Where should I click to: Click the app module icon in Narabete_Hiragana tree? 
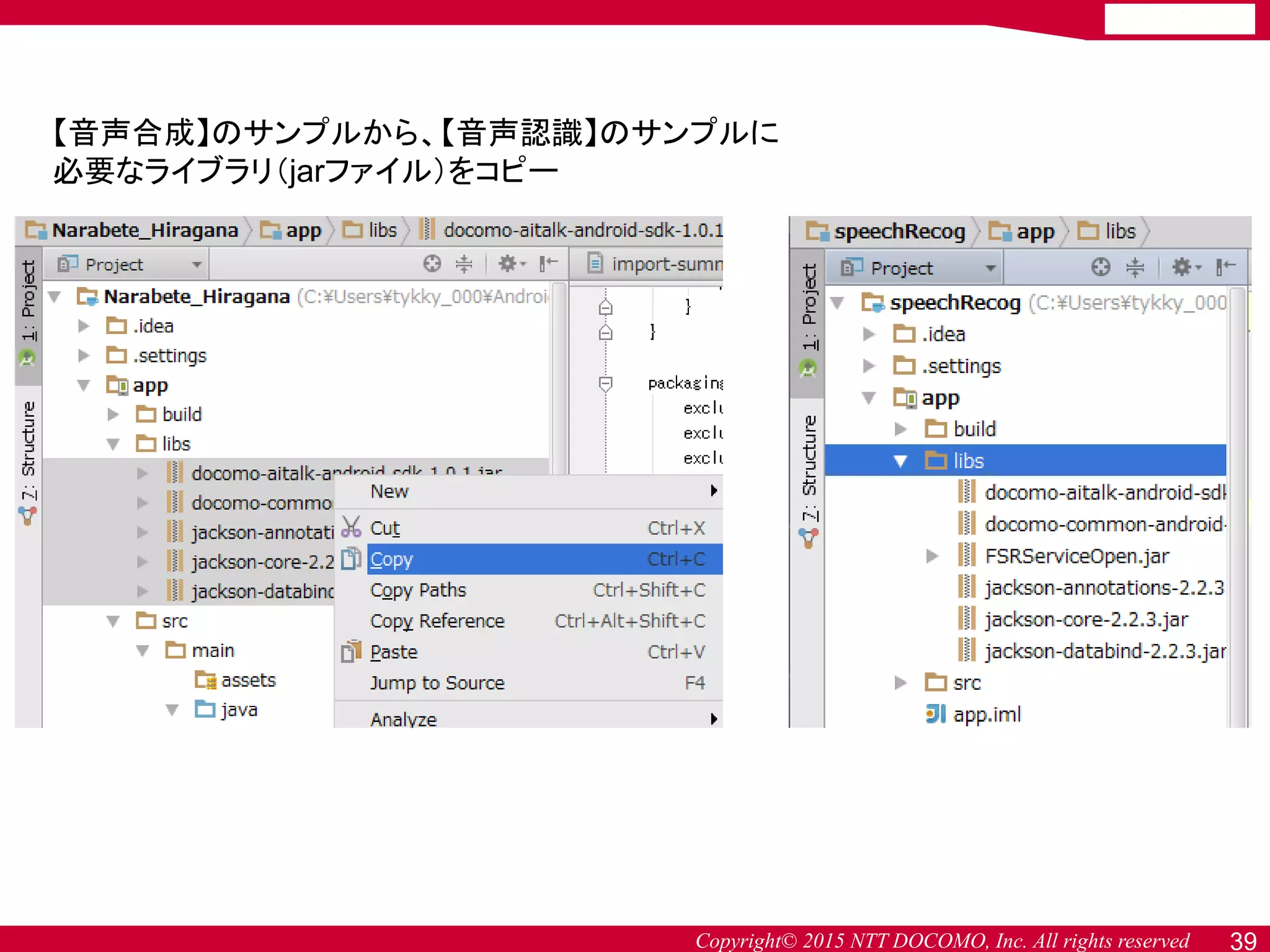tap(117, 385)
